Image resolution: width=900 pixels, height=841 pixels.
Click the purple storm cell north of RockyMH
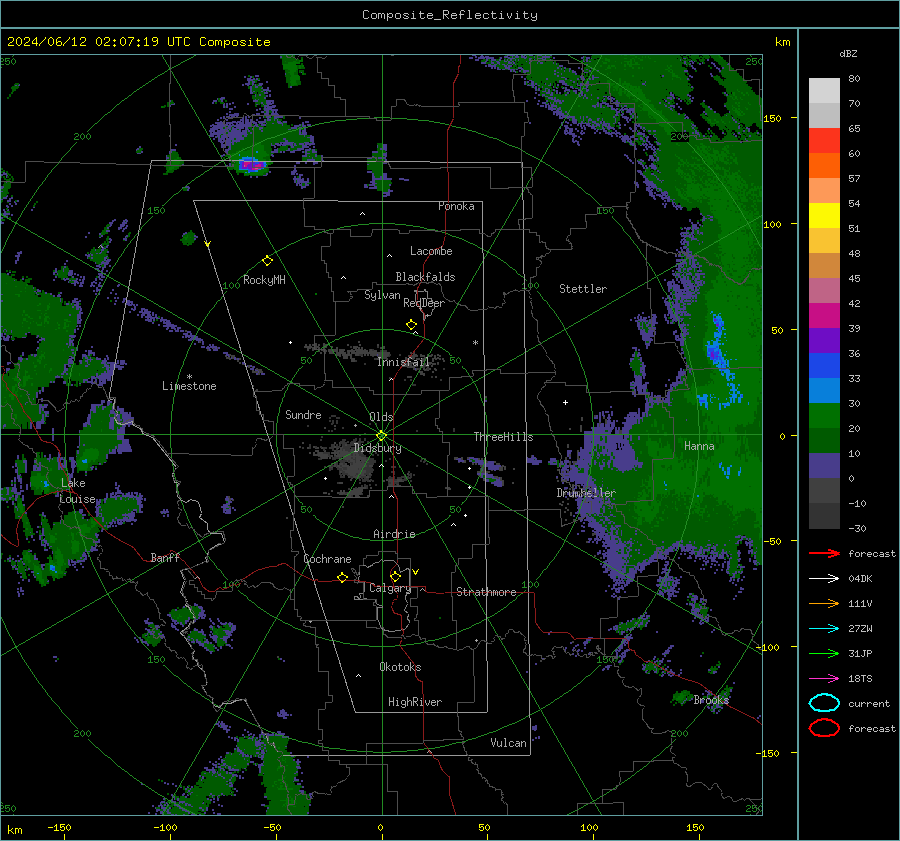[252, 165]
